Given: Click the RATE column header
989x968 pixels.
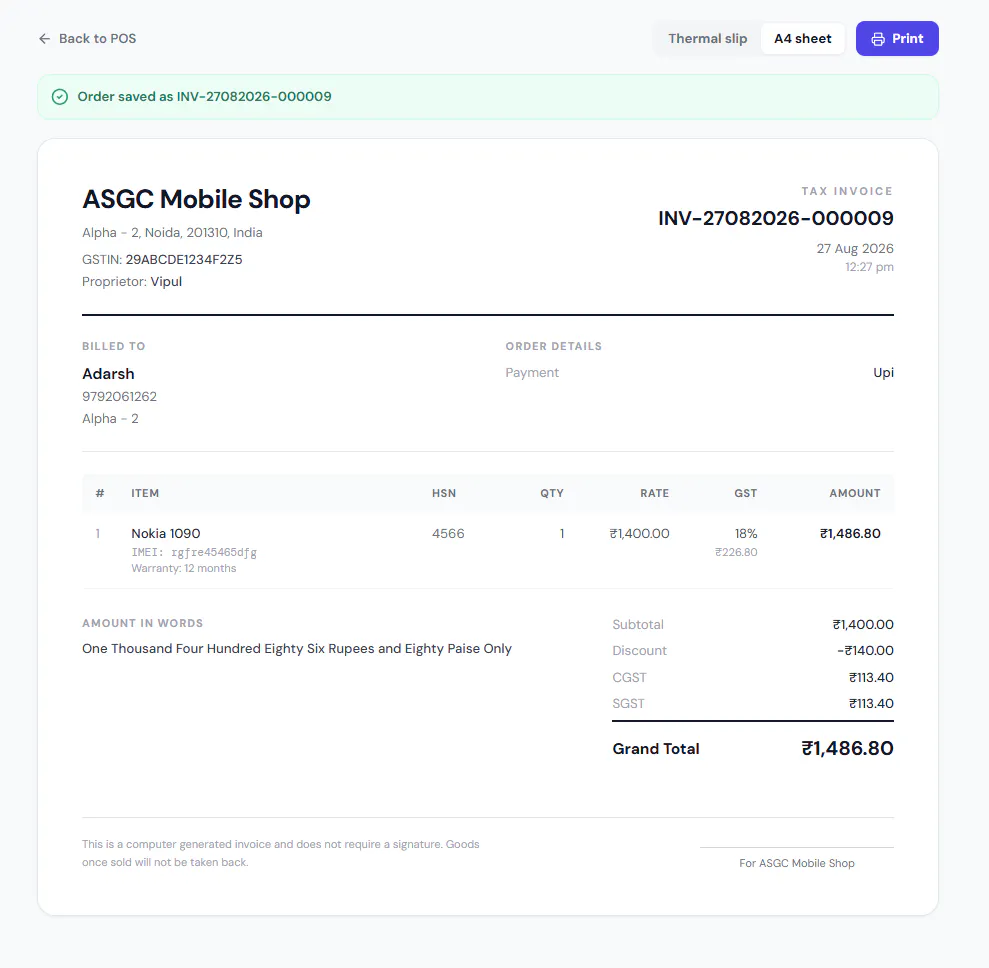Looking at the screenshot, I should click(655, 493).
